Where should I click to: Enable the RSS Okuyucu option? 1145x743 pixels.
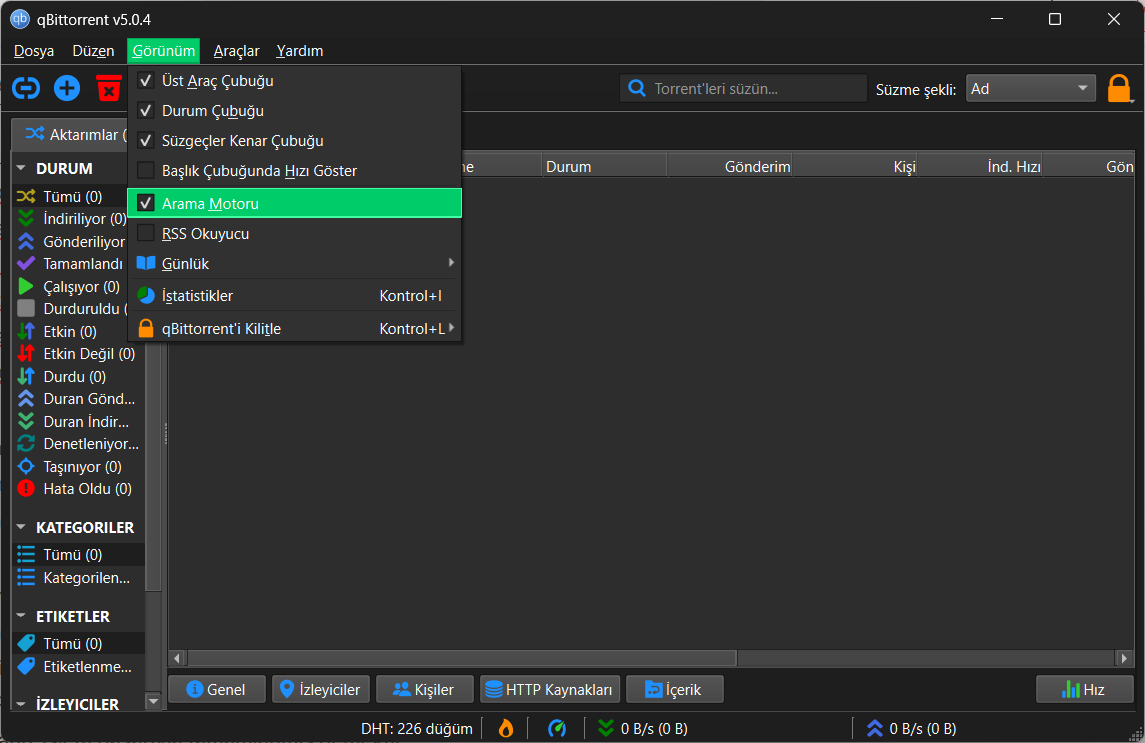pyautogui.click(x=294, y=234)
